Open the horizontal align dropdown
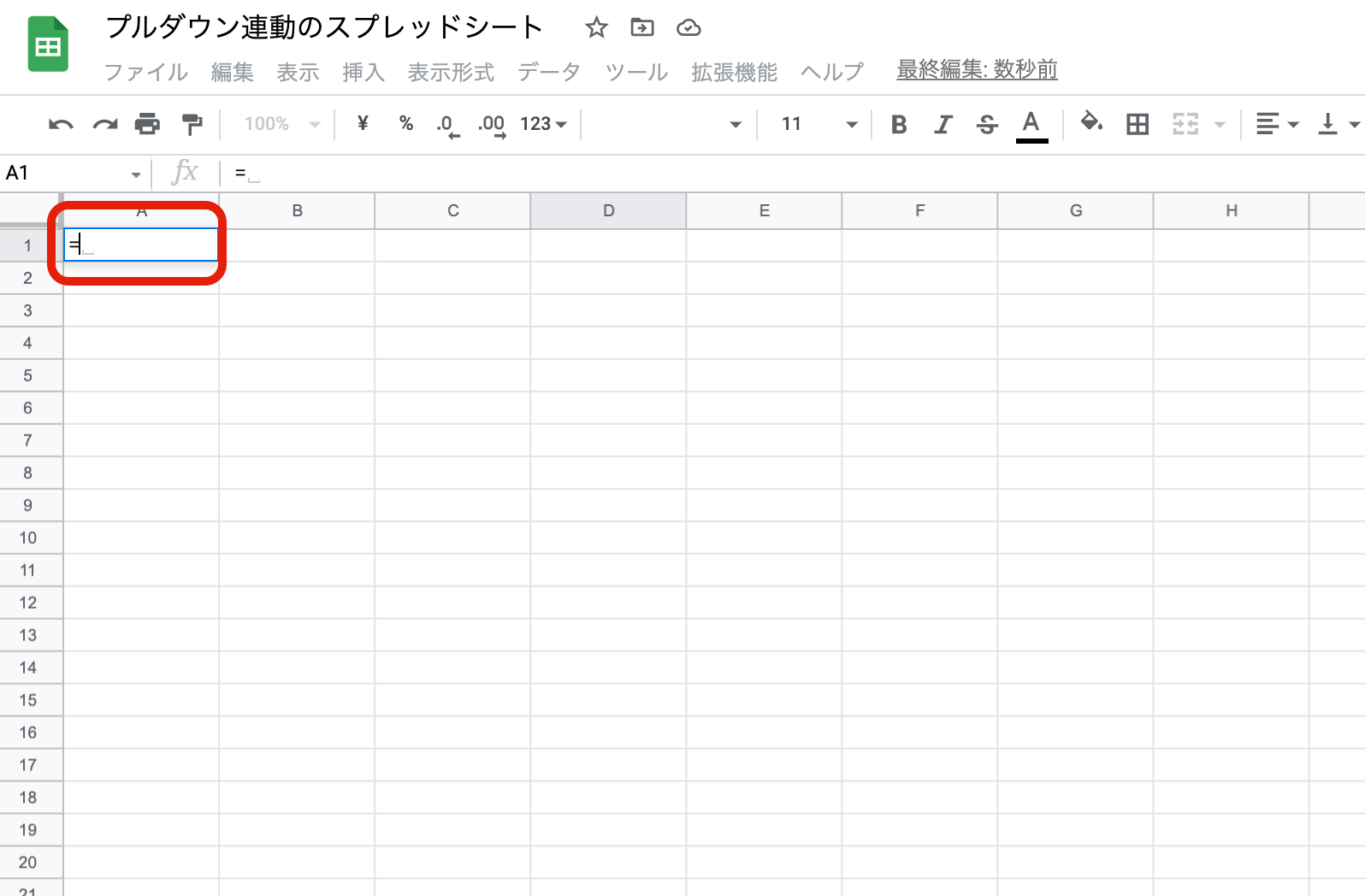Image resolution: width=1365 pixels, height=896 pixels. 1277,125
